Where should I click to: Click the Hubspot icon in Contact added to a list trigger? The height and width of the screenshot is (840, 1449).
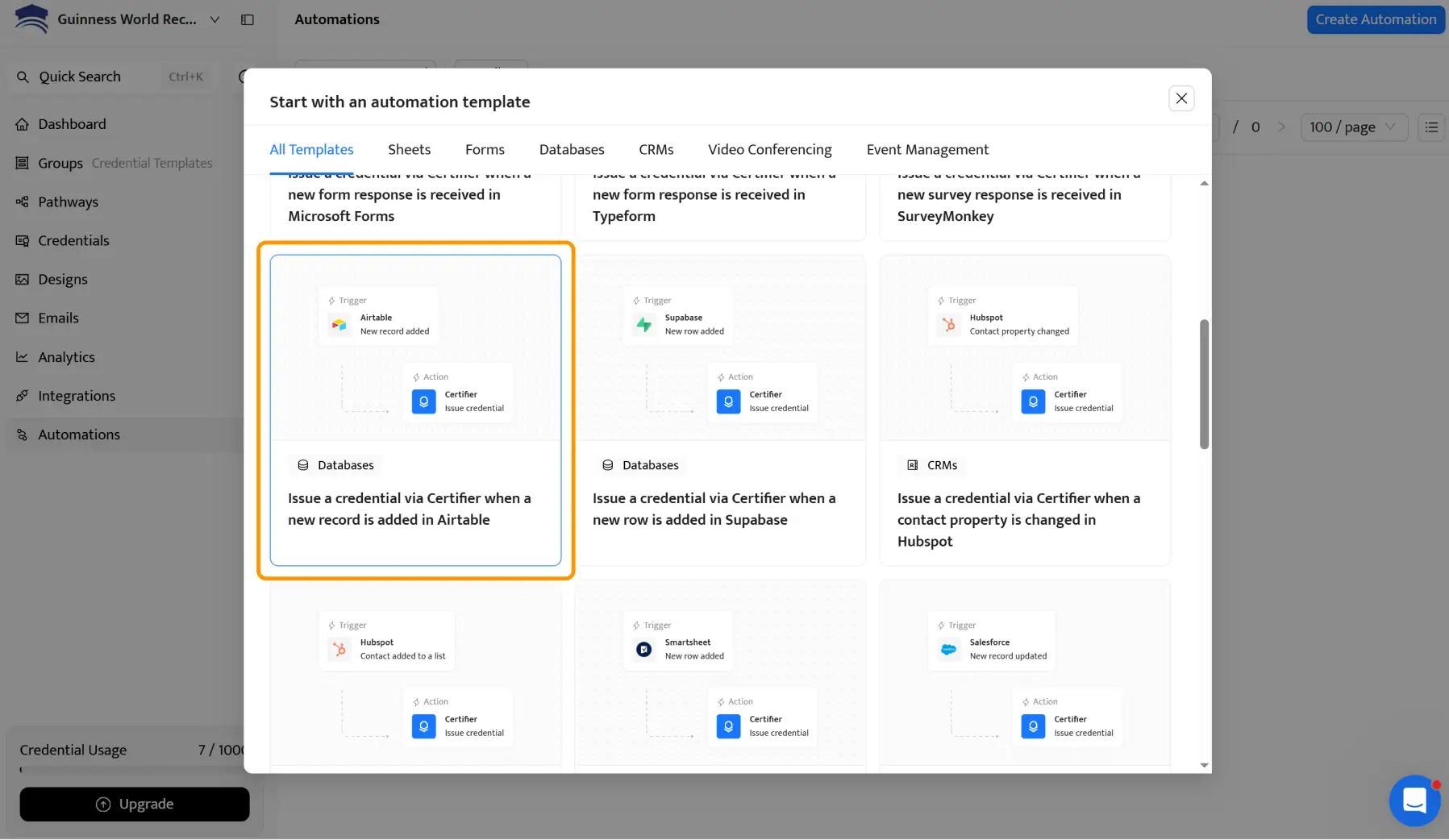click(339, 650)
